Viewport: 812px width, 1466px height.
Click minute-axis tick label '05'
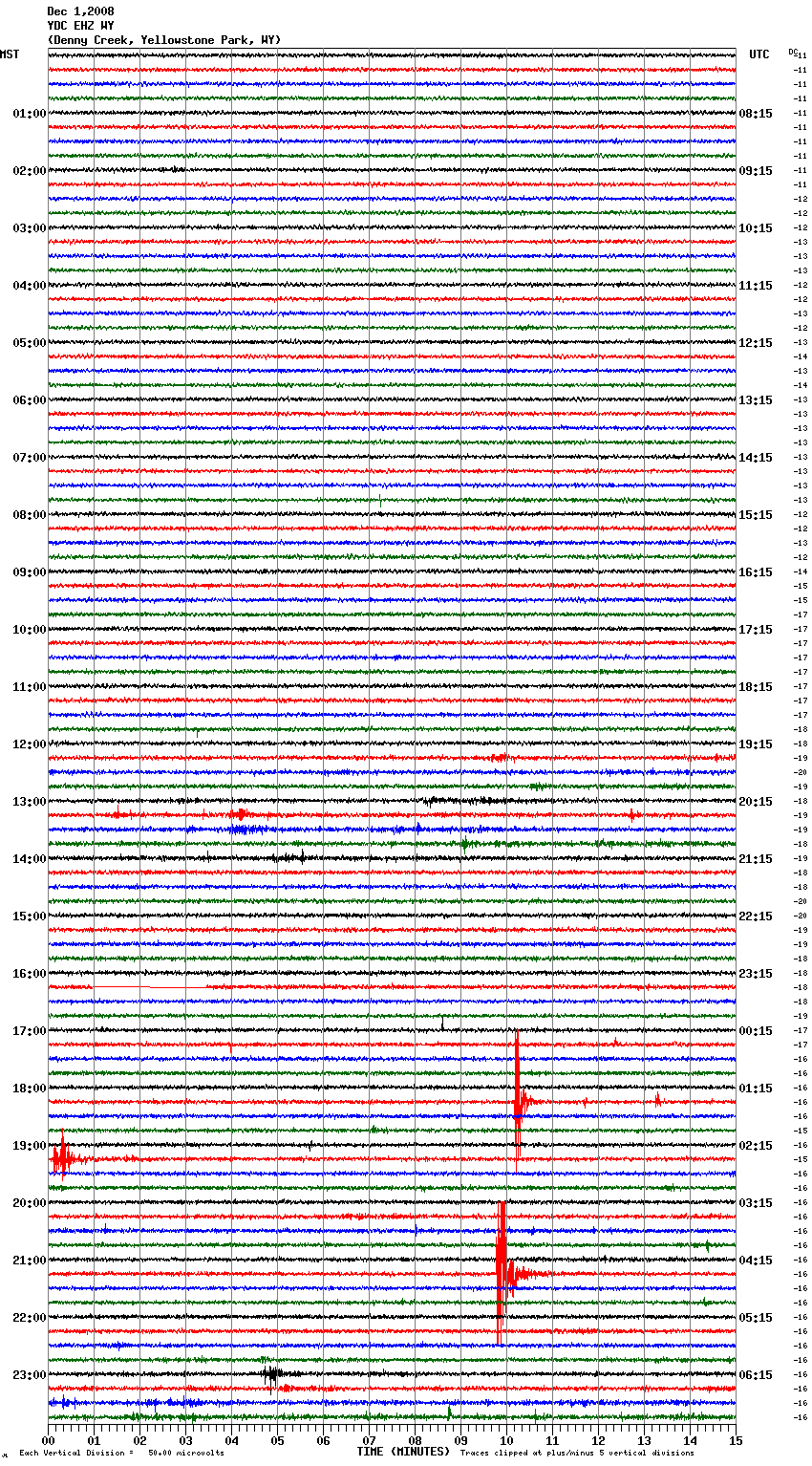click(277, 1440)
